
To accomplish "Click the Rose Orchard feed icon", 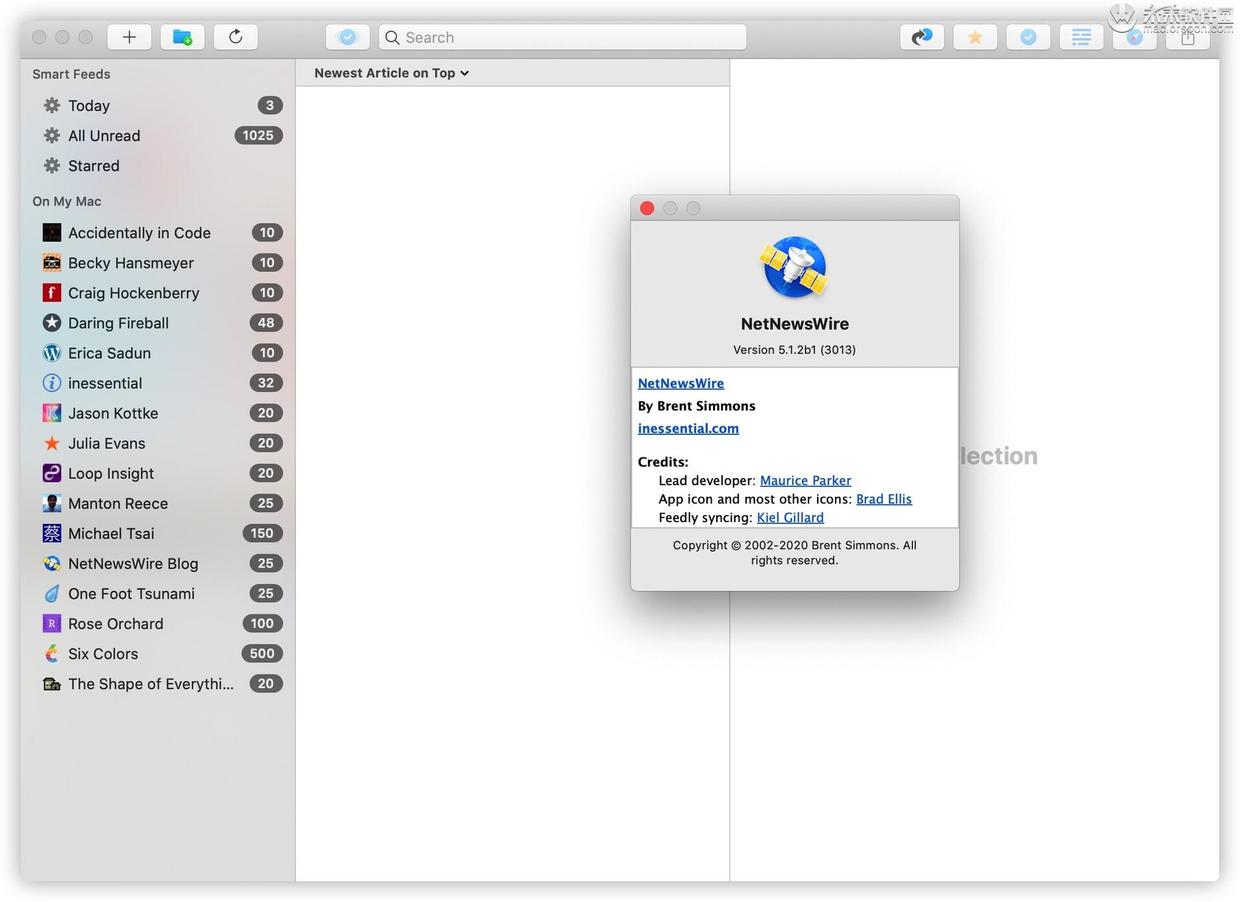I will 52,623.
